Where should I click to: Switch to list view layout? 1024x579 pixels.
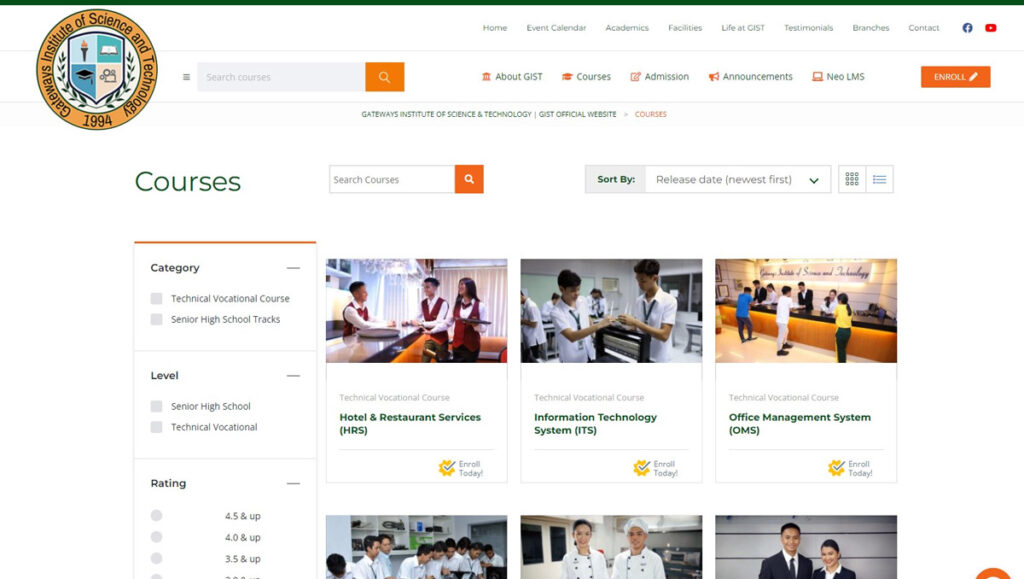point(880,180)
